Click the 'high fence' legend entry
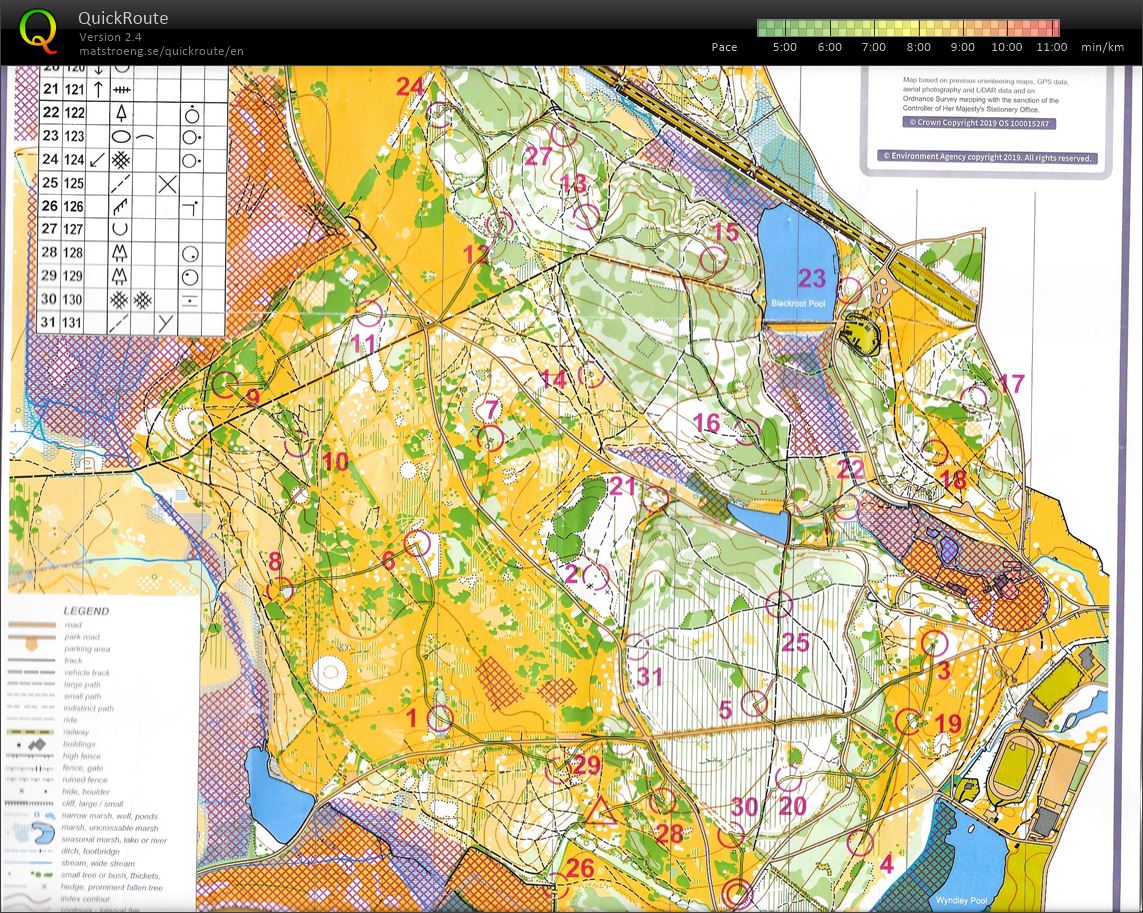This screenshot has width=1143, height=913. tap(82, 756)
